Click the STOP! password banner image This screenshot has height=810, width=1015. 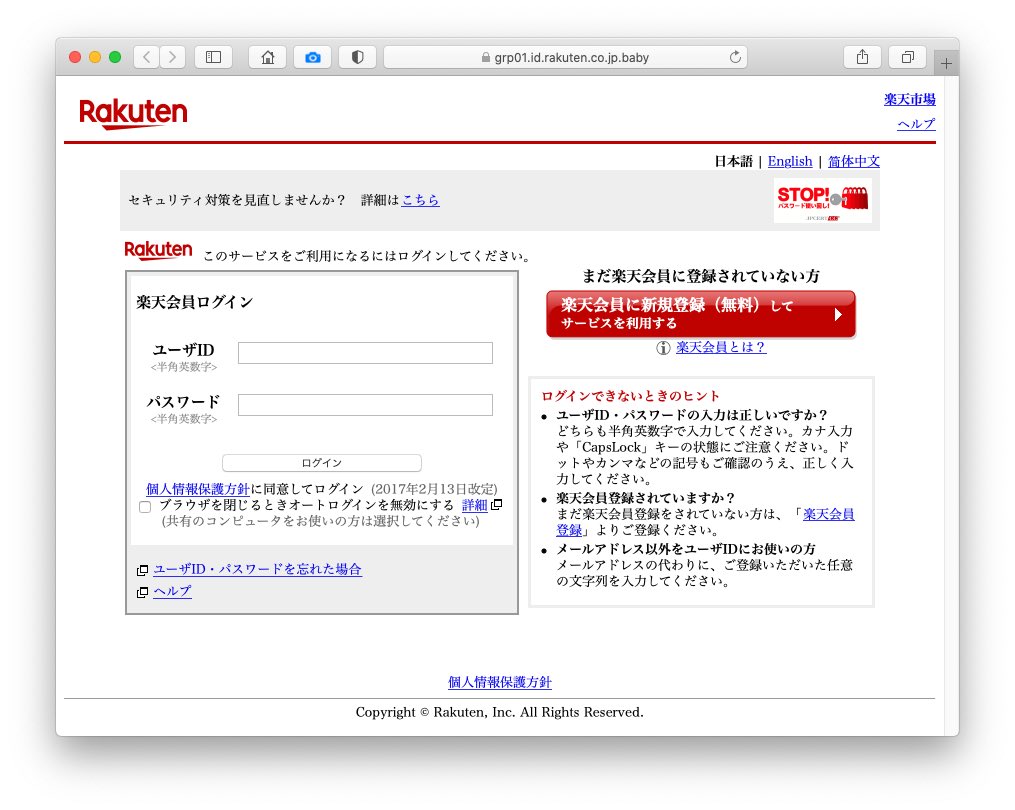coord(823,201)
